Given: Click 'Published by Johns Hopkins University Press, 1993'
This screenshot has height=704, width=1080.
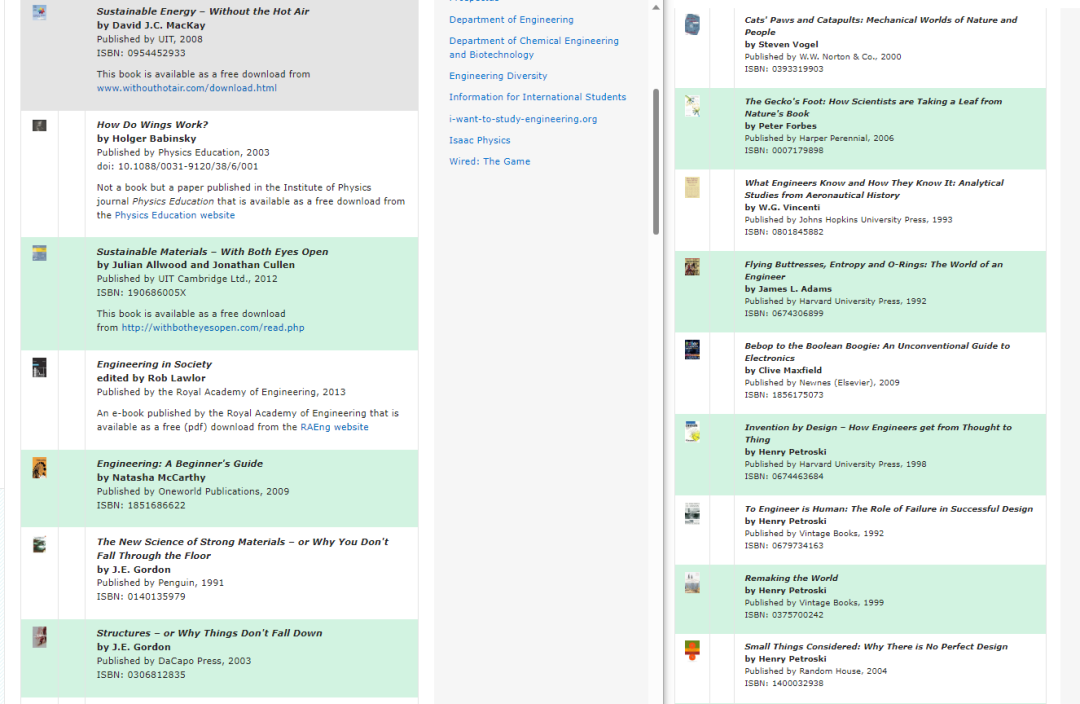Looking at the screenshot, I should pyautogui.click(x=848, y=220).
